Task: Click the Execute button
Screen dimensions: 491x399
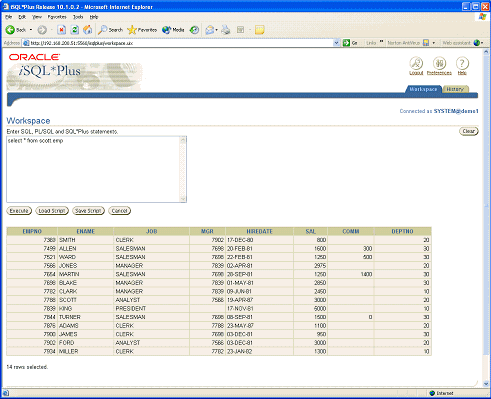Action: (x=19, y=211)
